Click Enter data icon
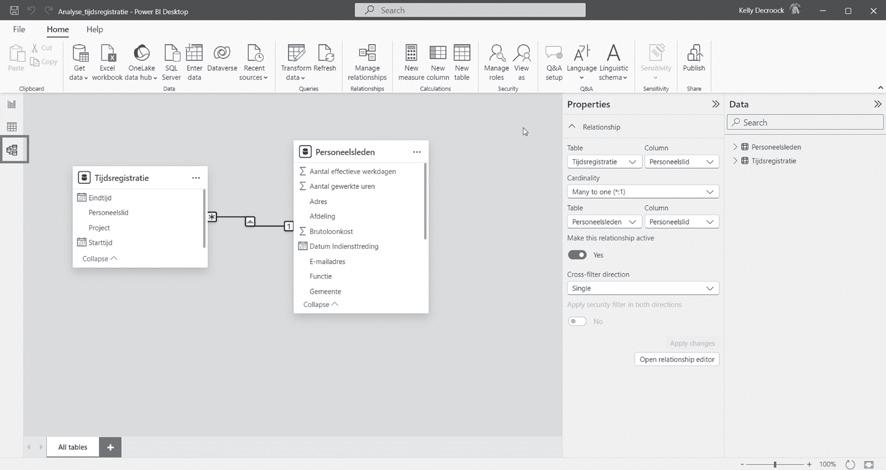The image size is (886, 470). (194, 54)
